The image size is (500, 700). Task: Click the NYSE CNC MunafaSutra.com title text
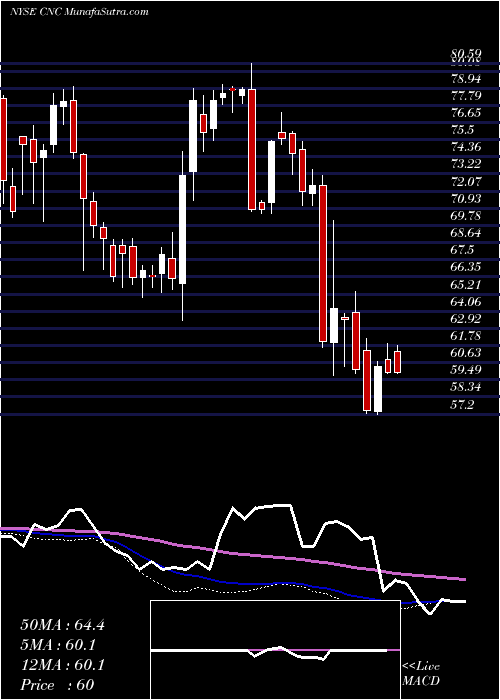click(x=79, y=12)
